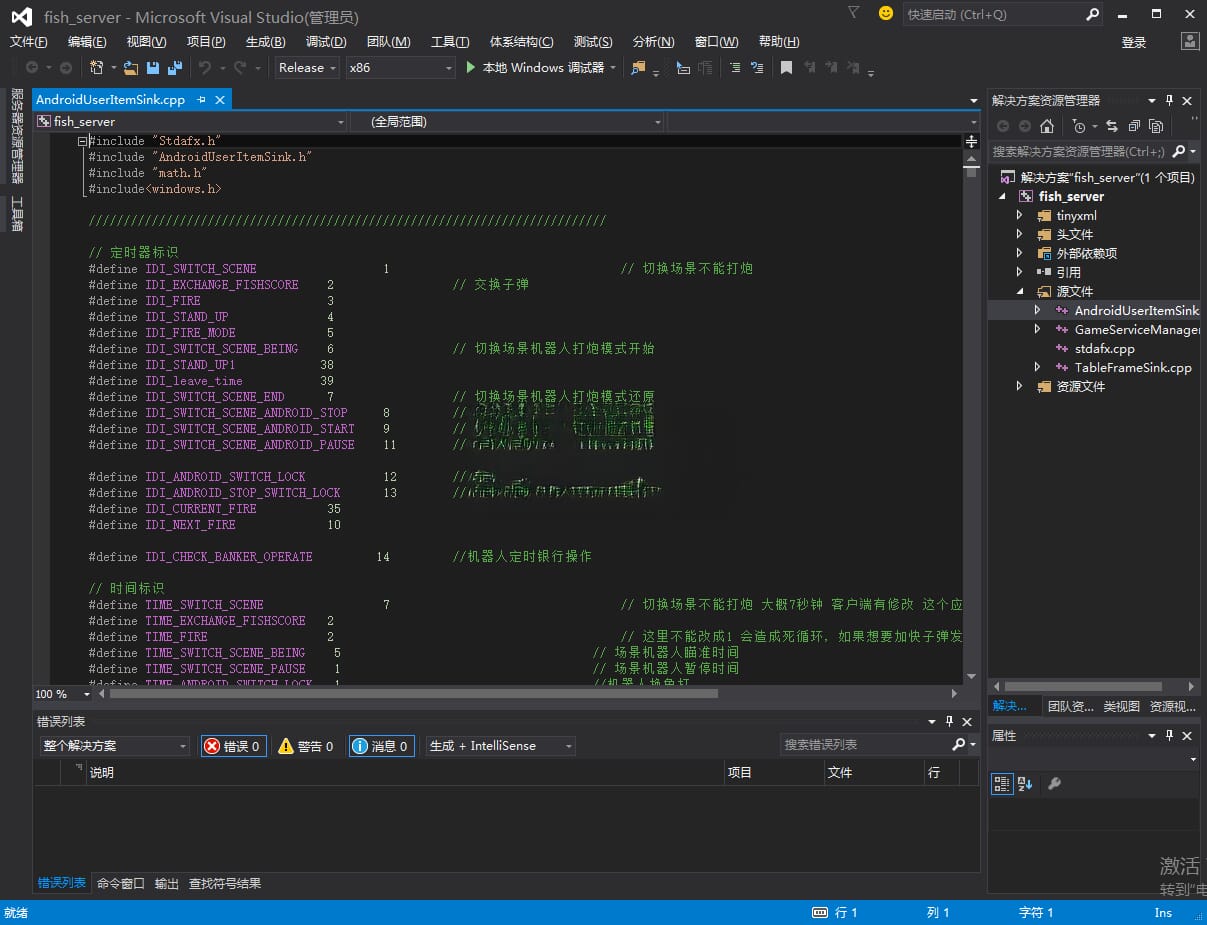Click Collapse All icon in Solution Explorer
Screen dimensions: 1207x925
pos(1134,126)
